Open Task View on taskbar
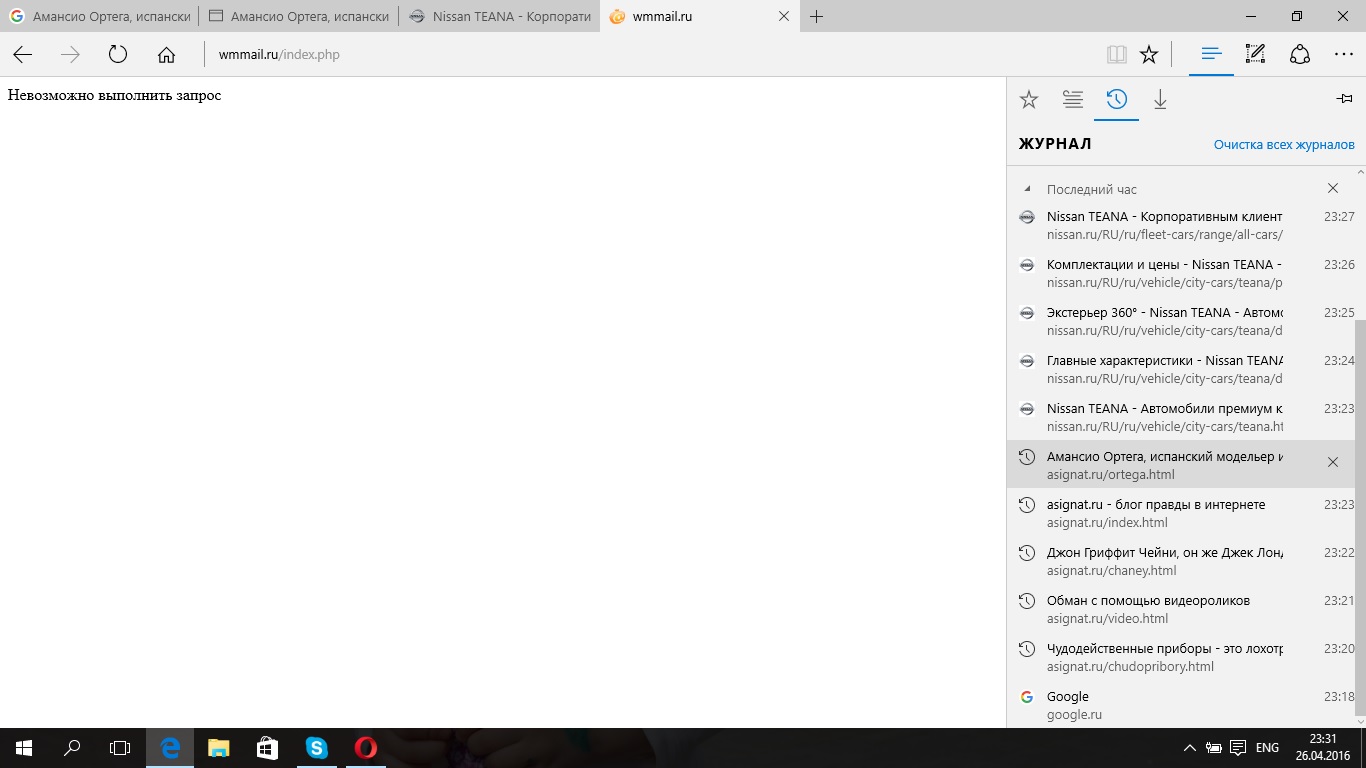The image size is (1366, 768). [x=120, y=748]
